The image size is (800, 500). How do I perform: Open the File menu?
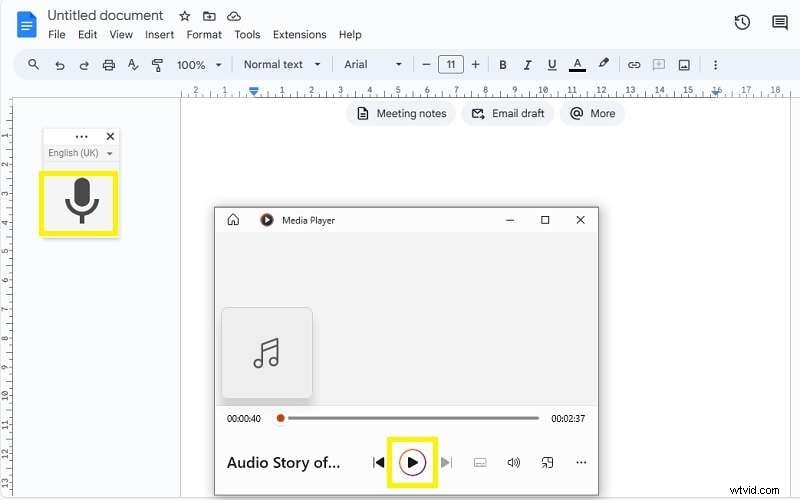coord(57,35)
